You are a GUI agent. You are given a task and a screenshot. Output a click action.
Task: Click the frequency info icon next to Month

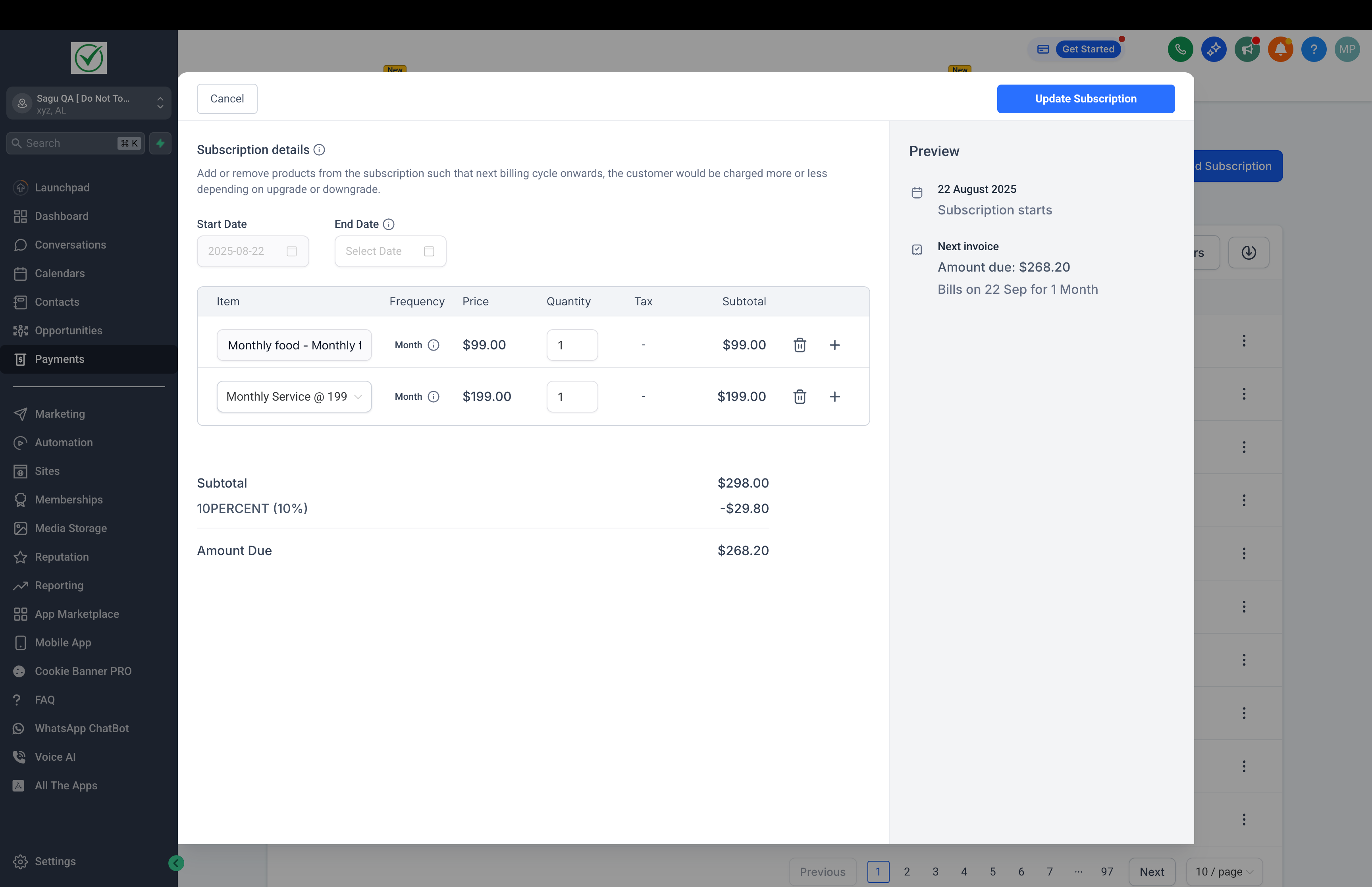point(434,344)
